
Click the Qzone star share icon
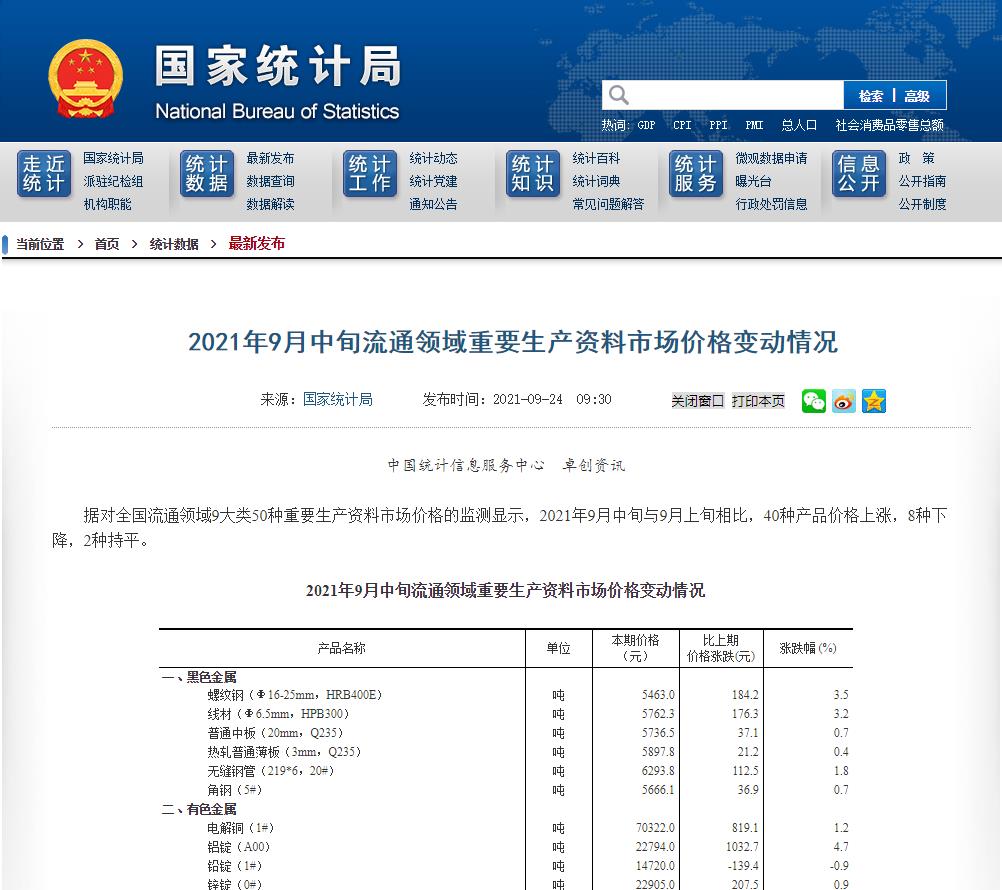(x=873, y=401)
